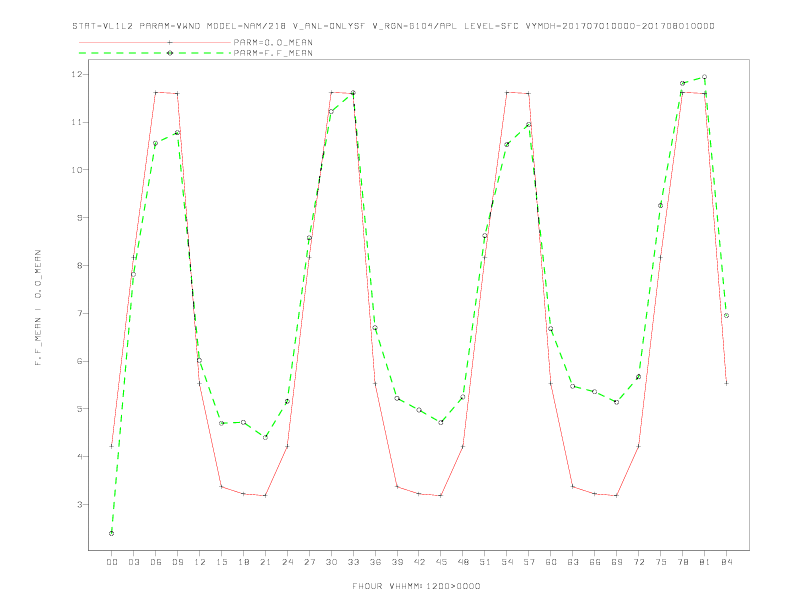Viewport: 792px width, 612px height.
Task: Click x-axis tick label 69
Action: click(x=617, y=562)
